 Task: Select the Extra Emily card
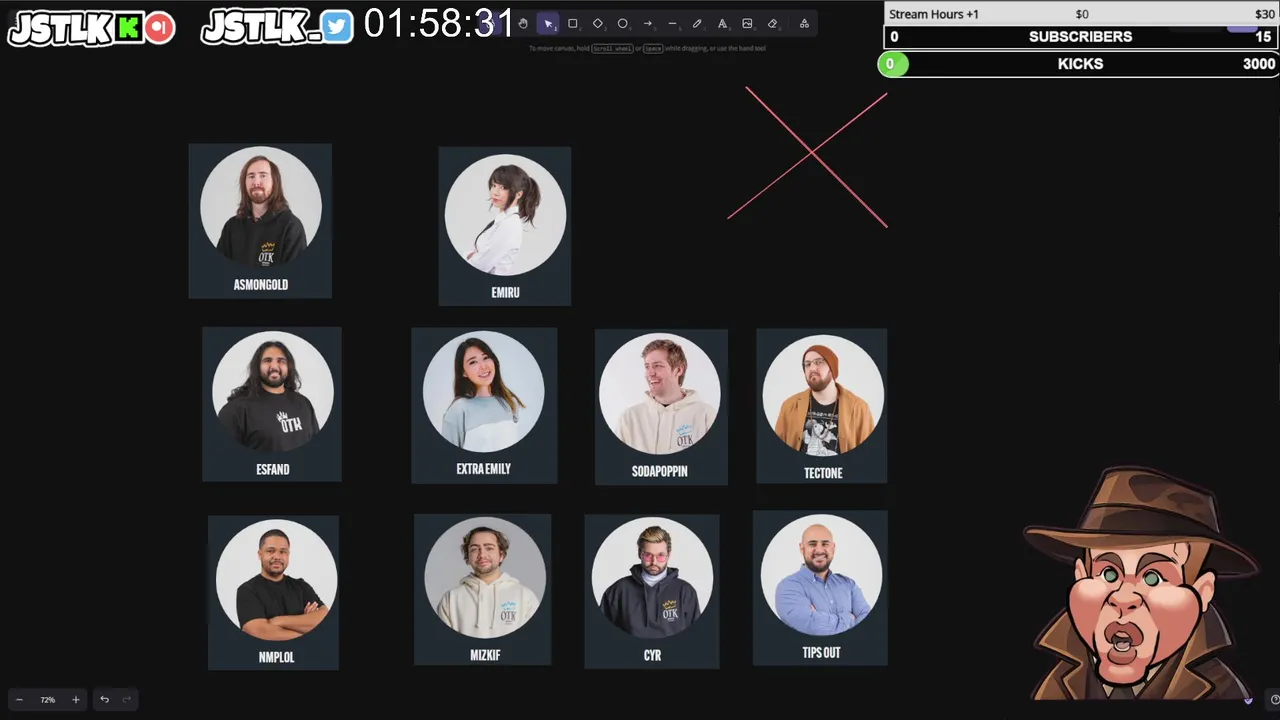tap(484, 405)
